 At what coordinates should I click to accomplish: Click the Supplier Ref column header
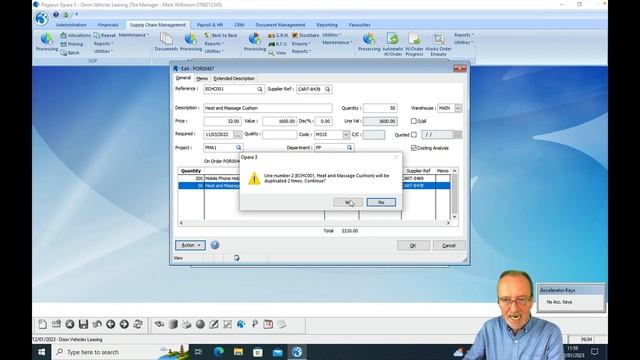click(418, 171)
